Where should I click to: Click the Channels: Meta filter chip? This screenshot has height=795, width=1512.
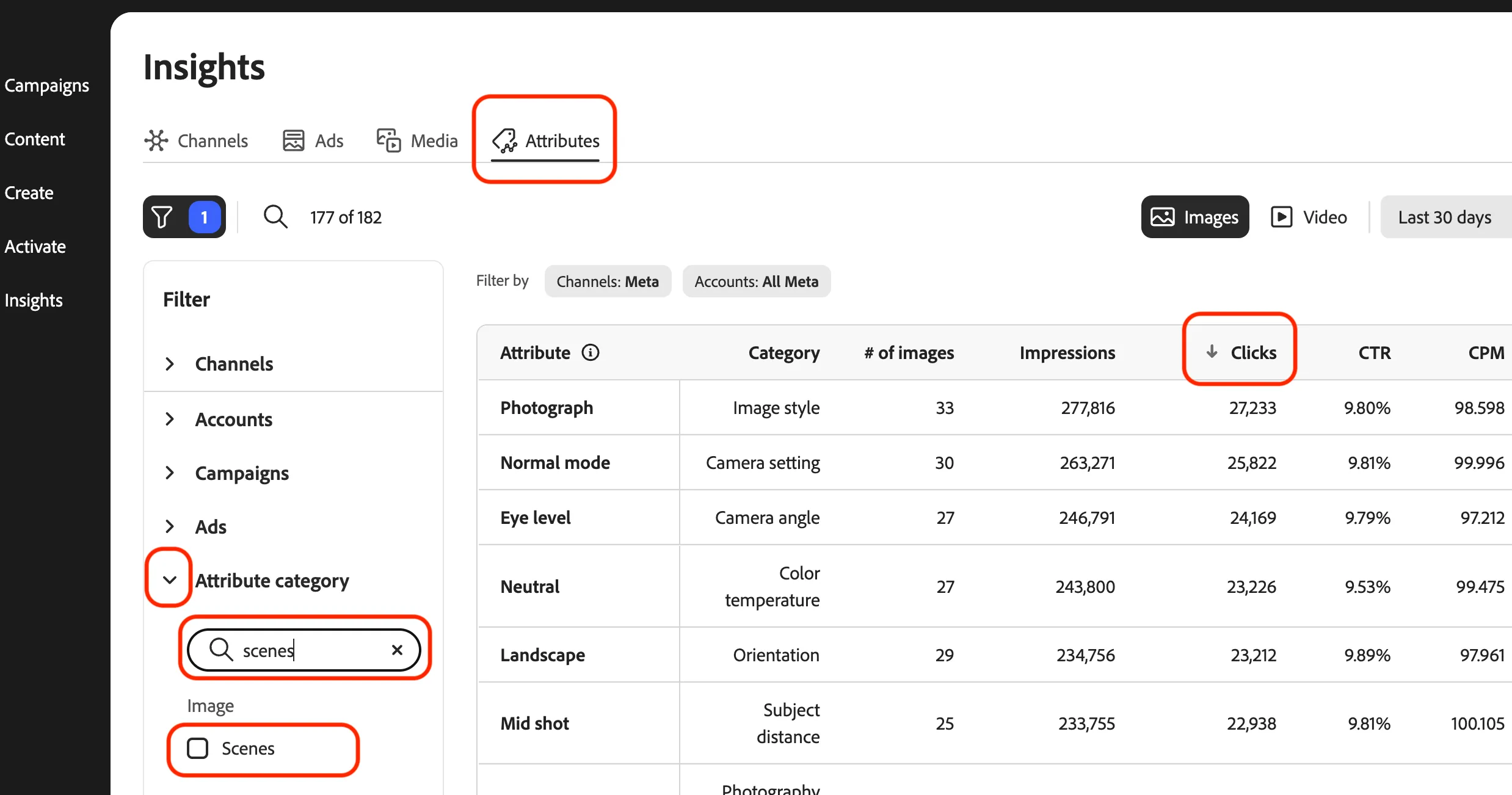tap(608, 281)
